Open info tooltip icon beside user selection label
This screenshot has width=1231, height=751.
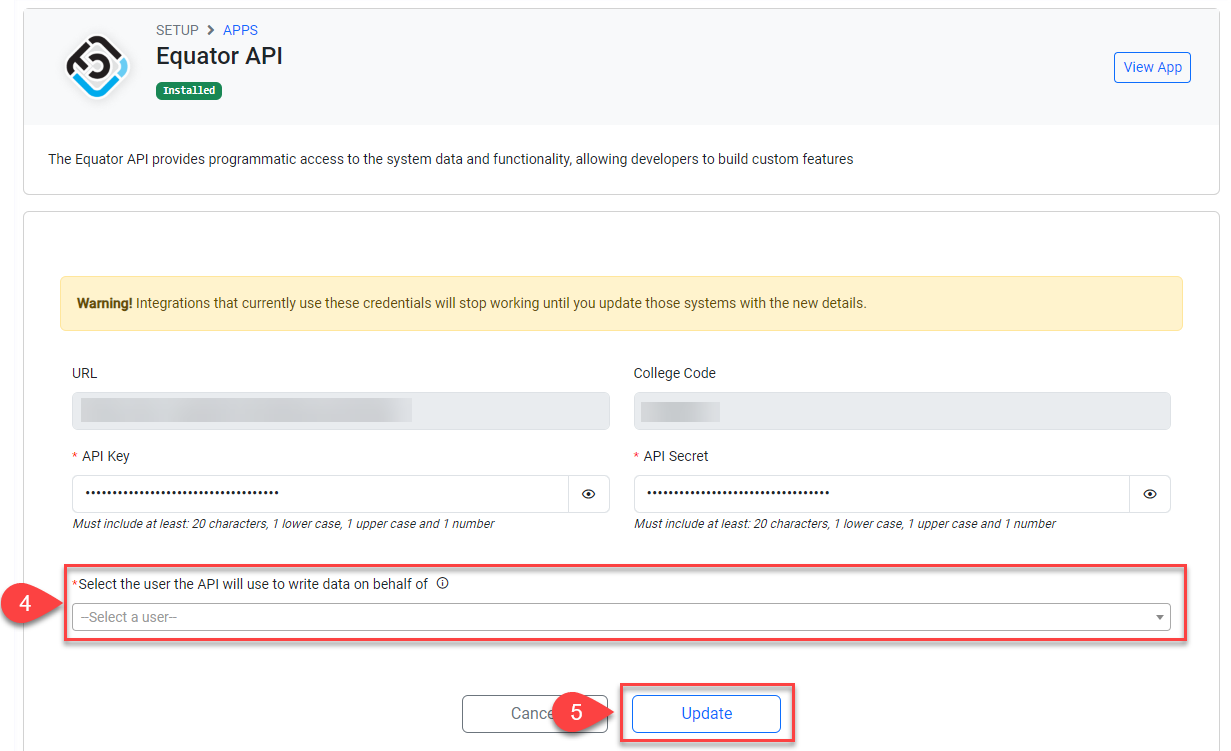[x=443, y=584]
